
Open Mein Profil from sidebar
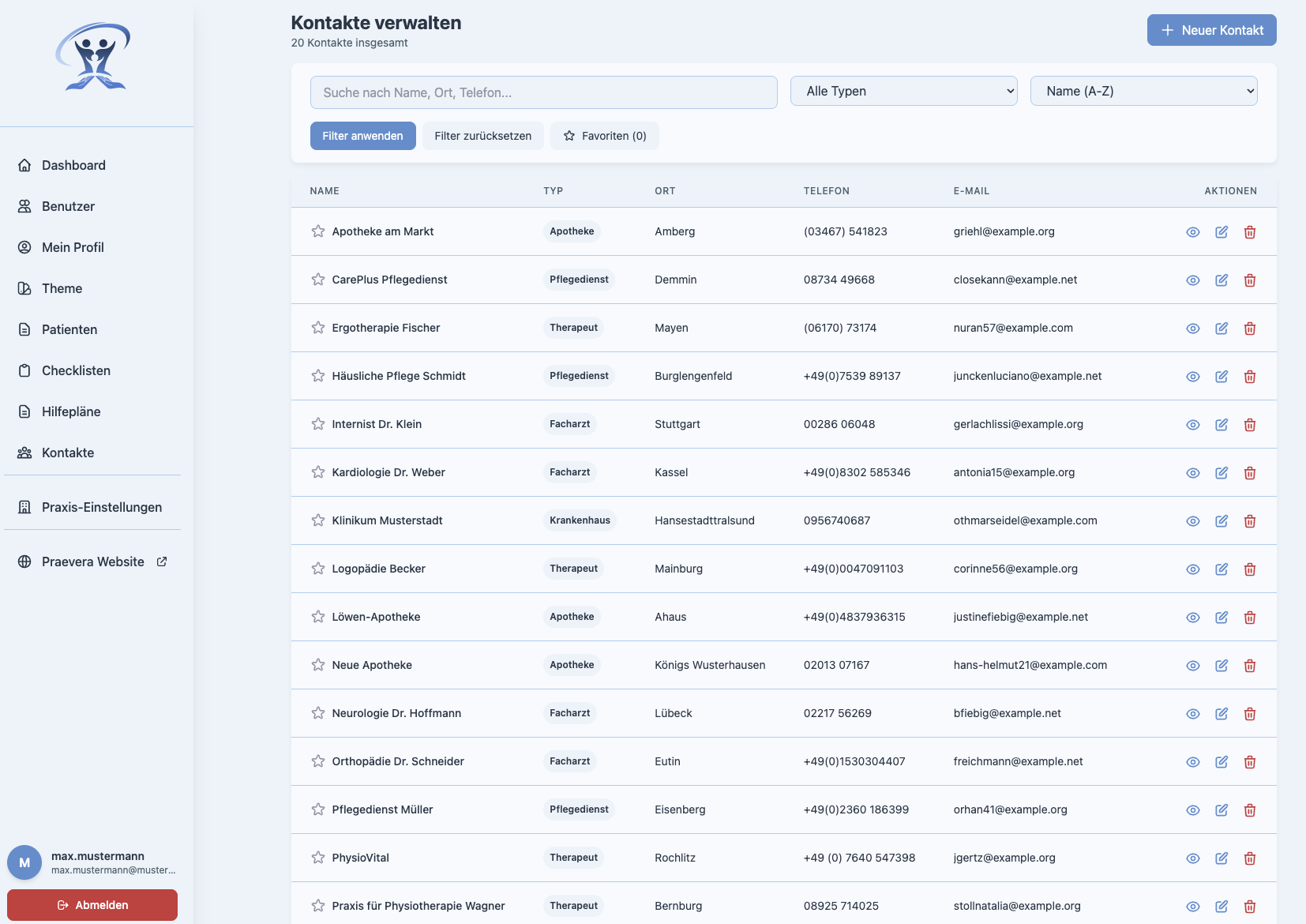tap(73, 247)
